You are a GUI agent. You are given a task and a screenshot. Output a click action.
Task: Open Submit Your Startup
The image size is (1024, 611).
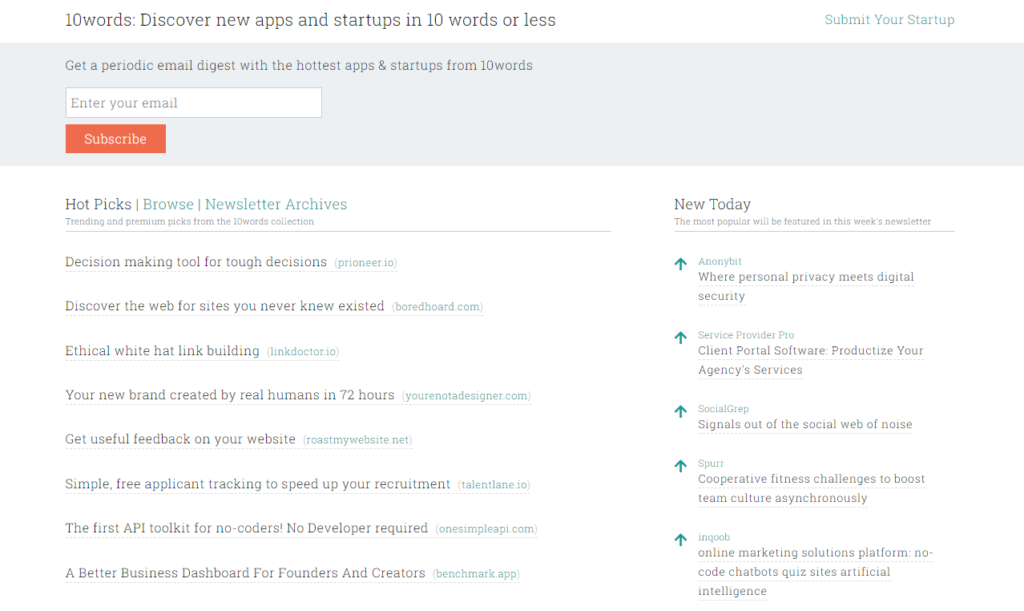click(889, 19)
